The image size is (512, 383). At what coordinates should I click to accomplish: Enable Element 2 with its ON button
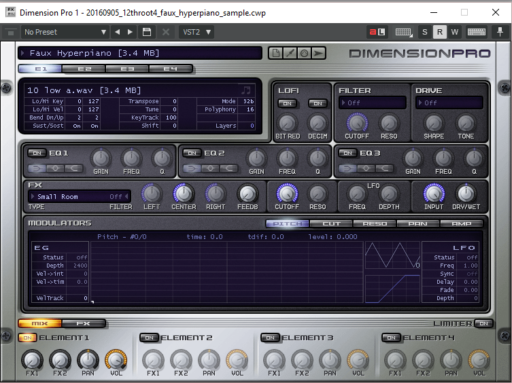pyautogui.click(x=149, y=338)
